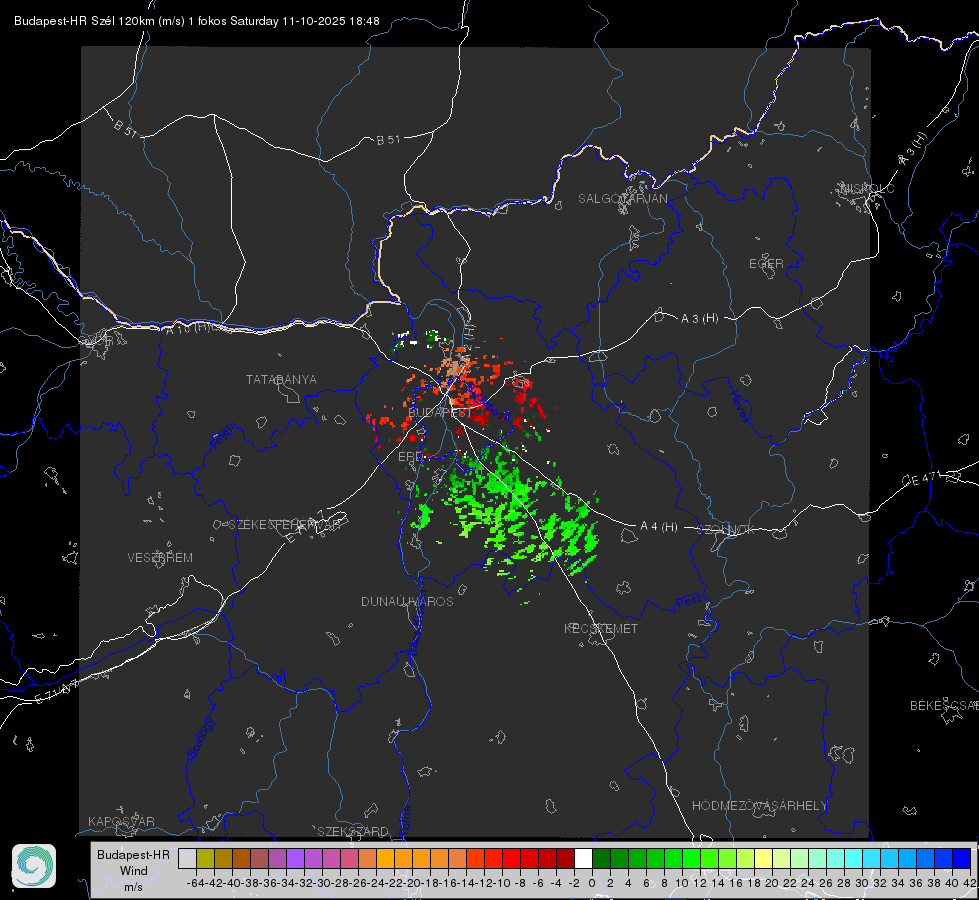979x900 pixels.
Task: Click the B 51 label nearer the map center
Action: [x=388, y=140]
